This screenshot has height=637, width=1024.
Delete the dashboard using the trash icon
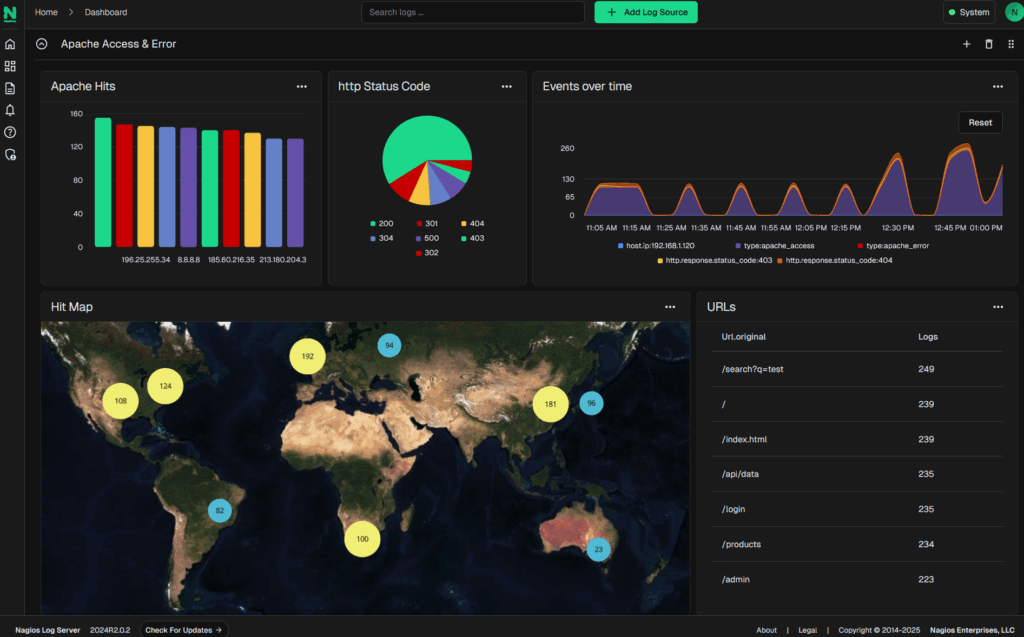tap(987, 44)
